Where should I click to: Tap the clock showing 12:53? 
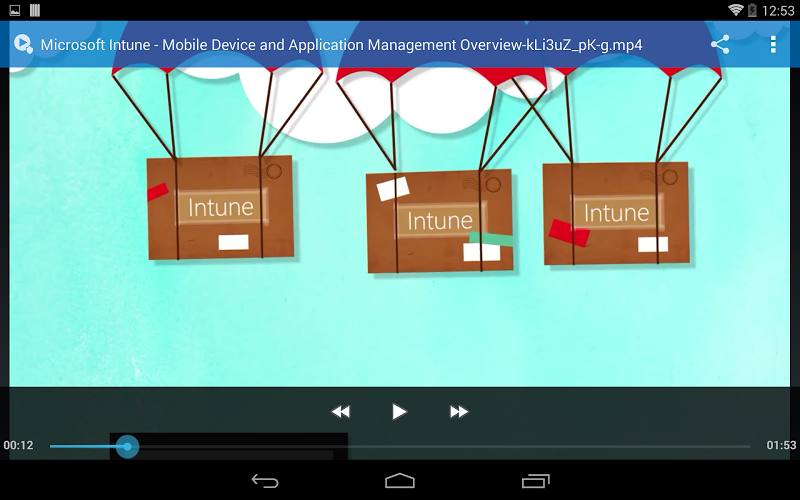779,11
